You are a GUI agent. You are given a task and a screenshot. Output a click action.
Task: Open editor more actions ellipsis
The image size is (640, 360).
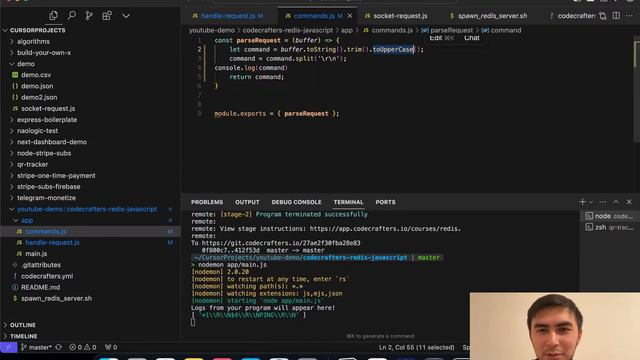[x=629, y=16]
